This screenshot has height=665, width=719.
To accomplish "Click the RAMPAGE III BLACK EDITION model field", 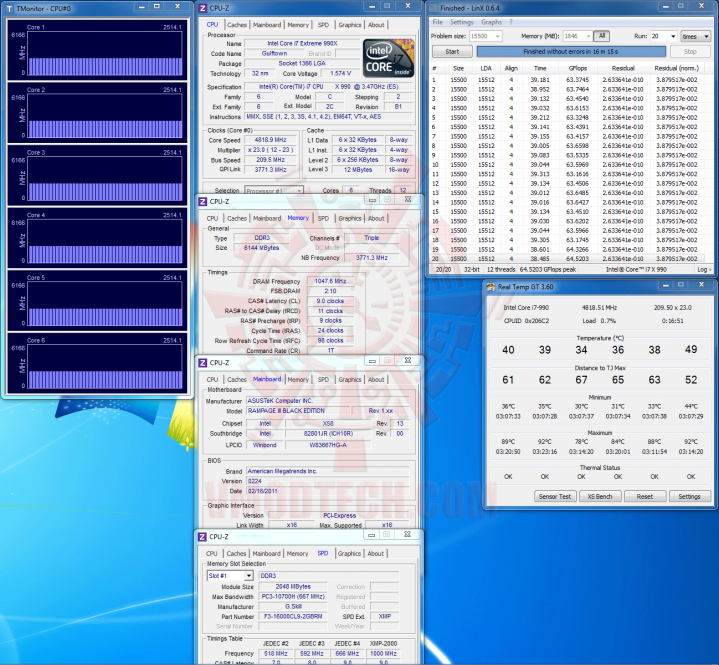I will [x=298, y=411].
